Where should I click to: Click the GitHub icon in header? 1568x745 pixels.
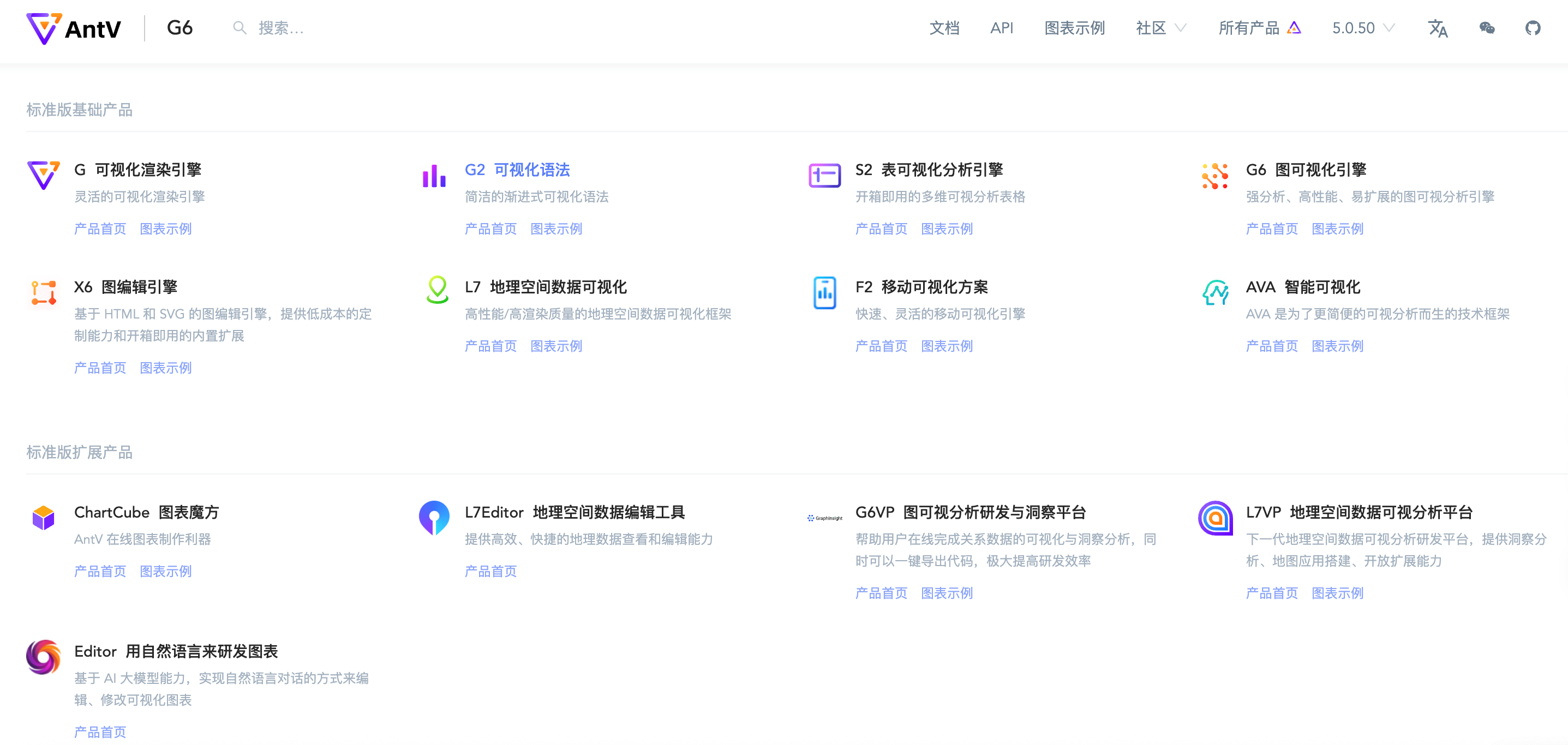pyautogui.click(x=1532, y=28)
